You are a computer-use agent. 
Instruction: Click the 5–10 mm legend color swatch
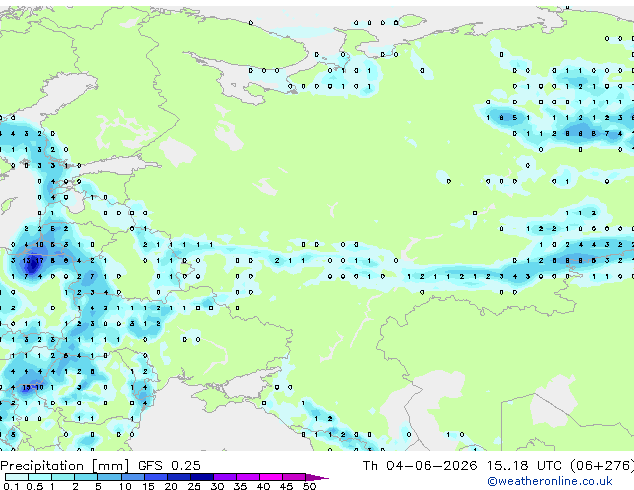109,477
